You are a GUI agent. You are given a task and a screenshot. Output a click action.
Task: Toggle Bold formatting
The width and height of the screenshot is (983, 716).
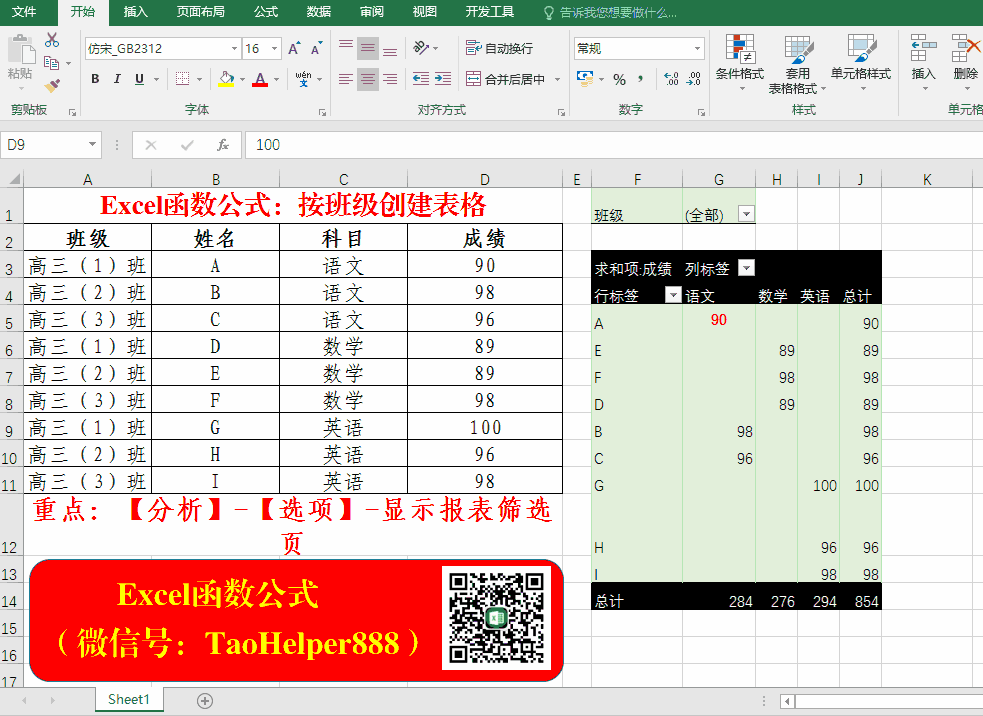[x=95, y=79]
